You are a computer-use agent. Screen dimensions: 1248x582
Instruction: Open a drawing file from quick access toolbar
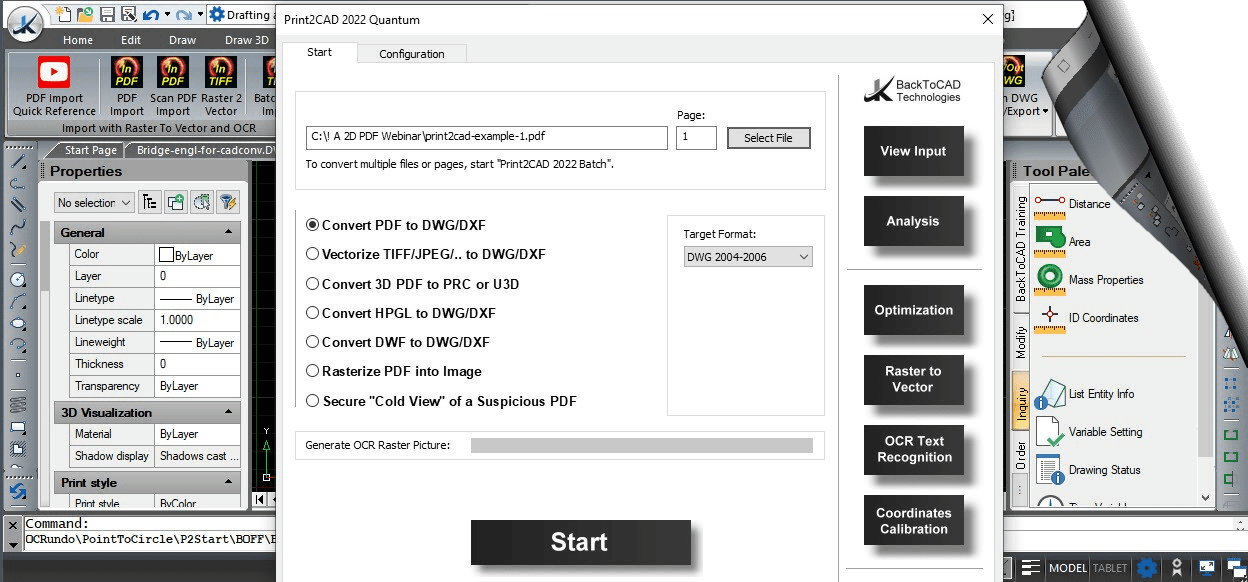[x=85, y=15]
